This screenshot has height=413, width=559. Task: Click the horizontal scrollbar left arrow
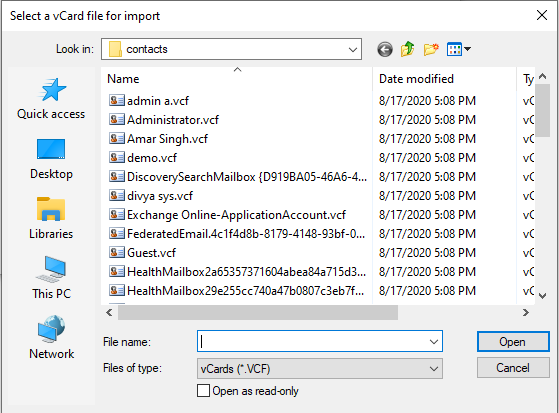109,312
